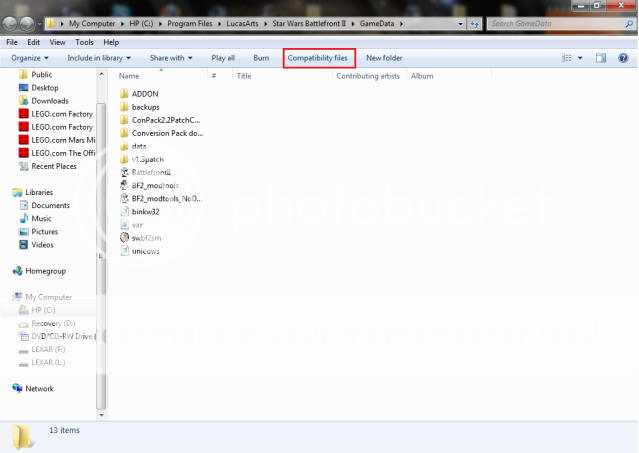The height and width of the screenshot is (453, 639).
Task: Click the sidebar scrollbar down arrow
Action: tap(101, 415)
